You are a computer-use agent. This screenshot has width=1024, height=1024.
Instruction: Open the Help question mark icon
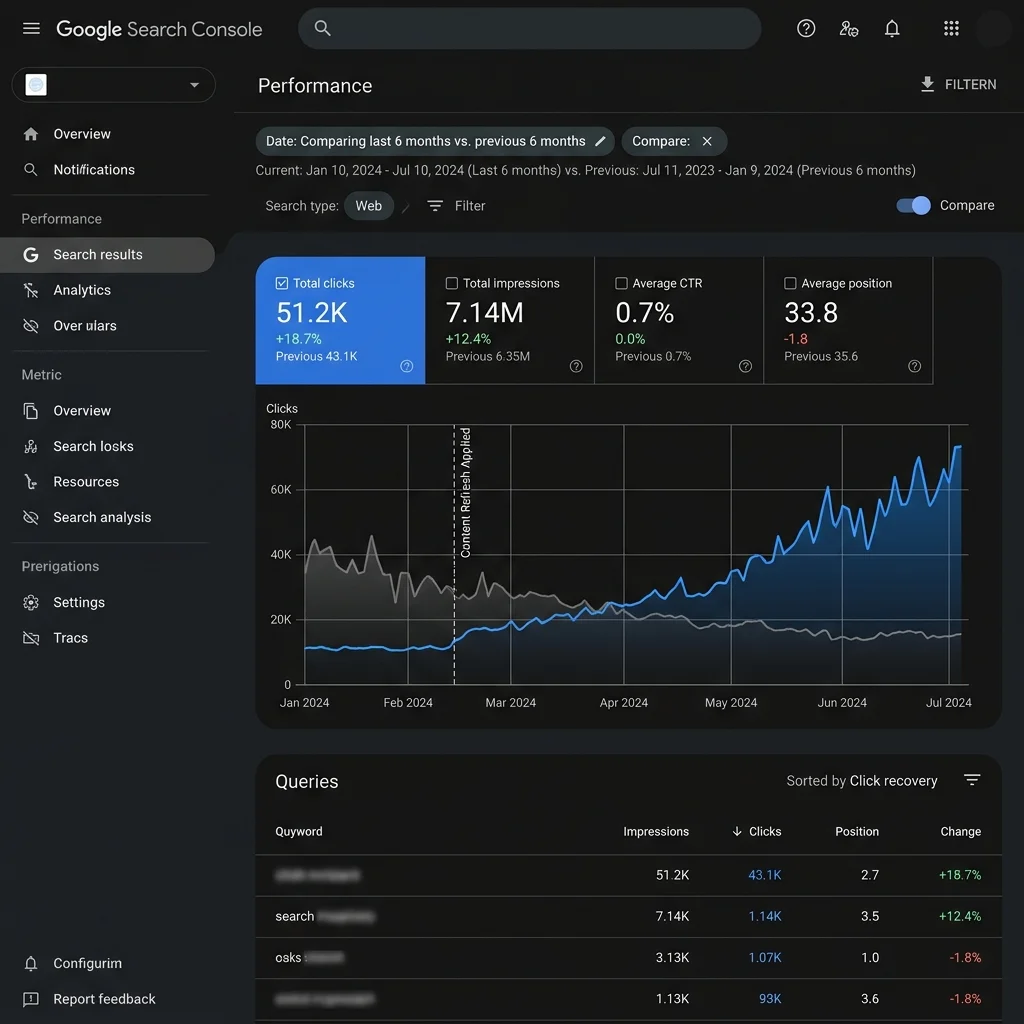point(806,28)
